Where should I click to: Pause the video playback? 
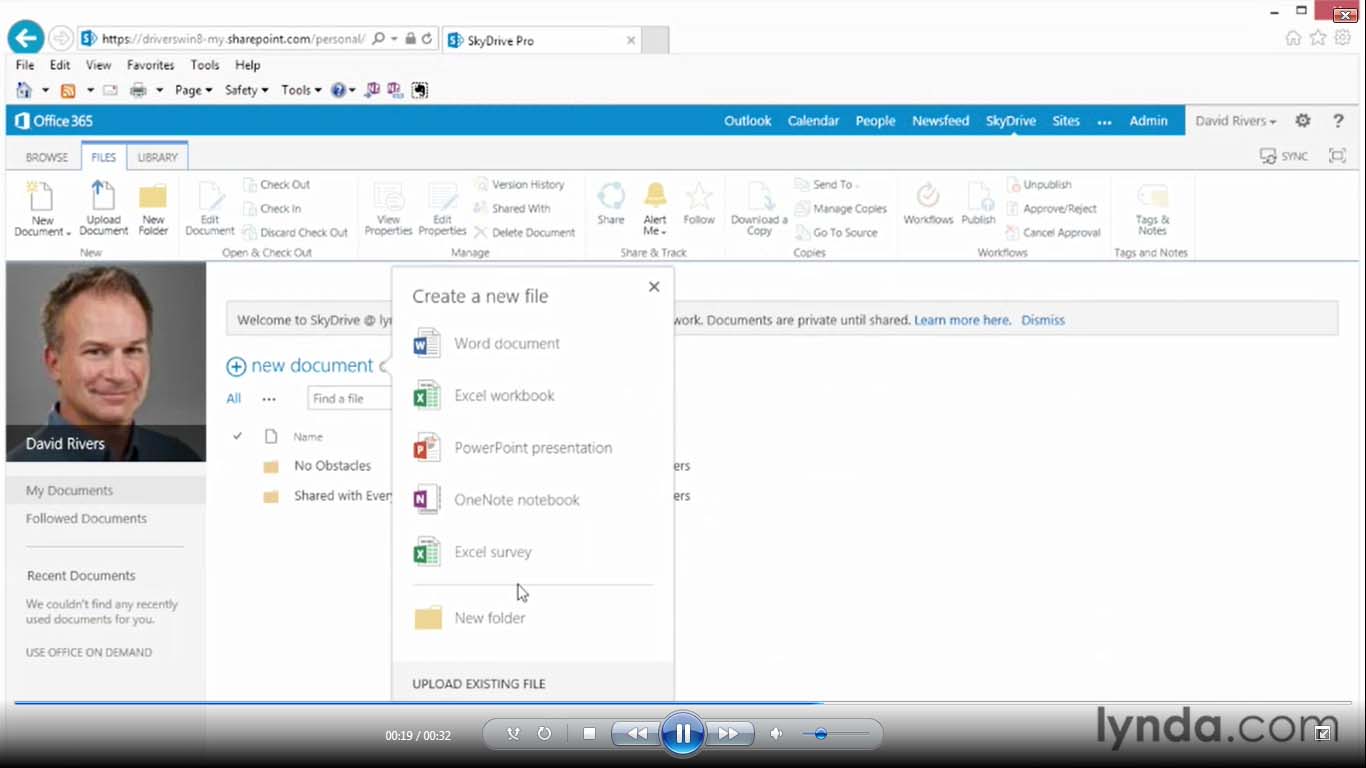pos(682,734)
